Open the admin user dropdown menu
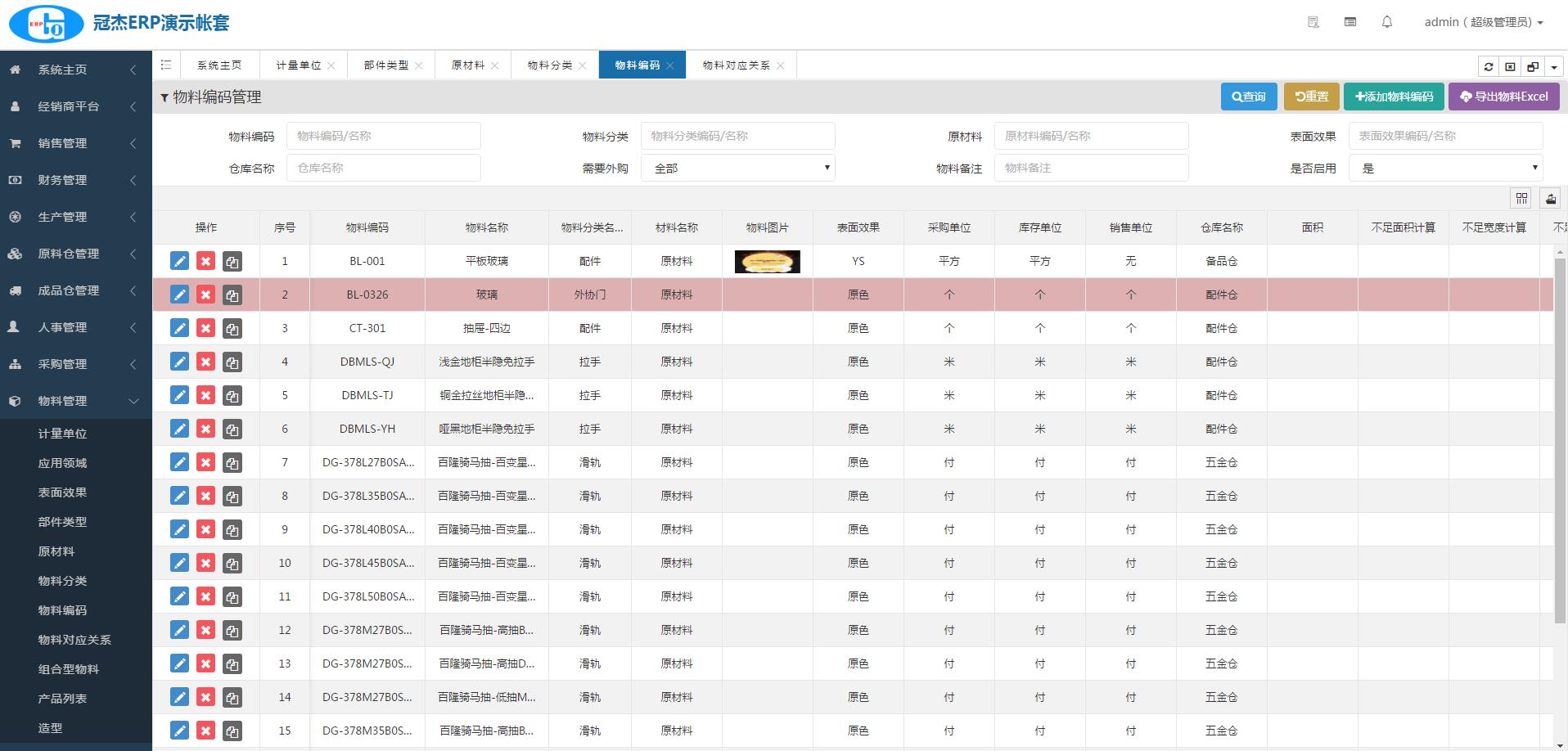 (x=1483, y=22)
